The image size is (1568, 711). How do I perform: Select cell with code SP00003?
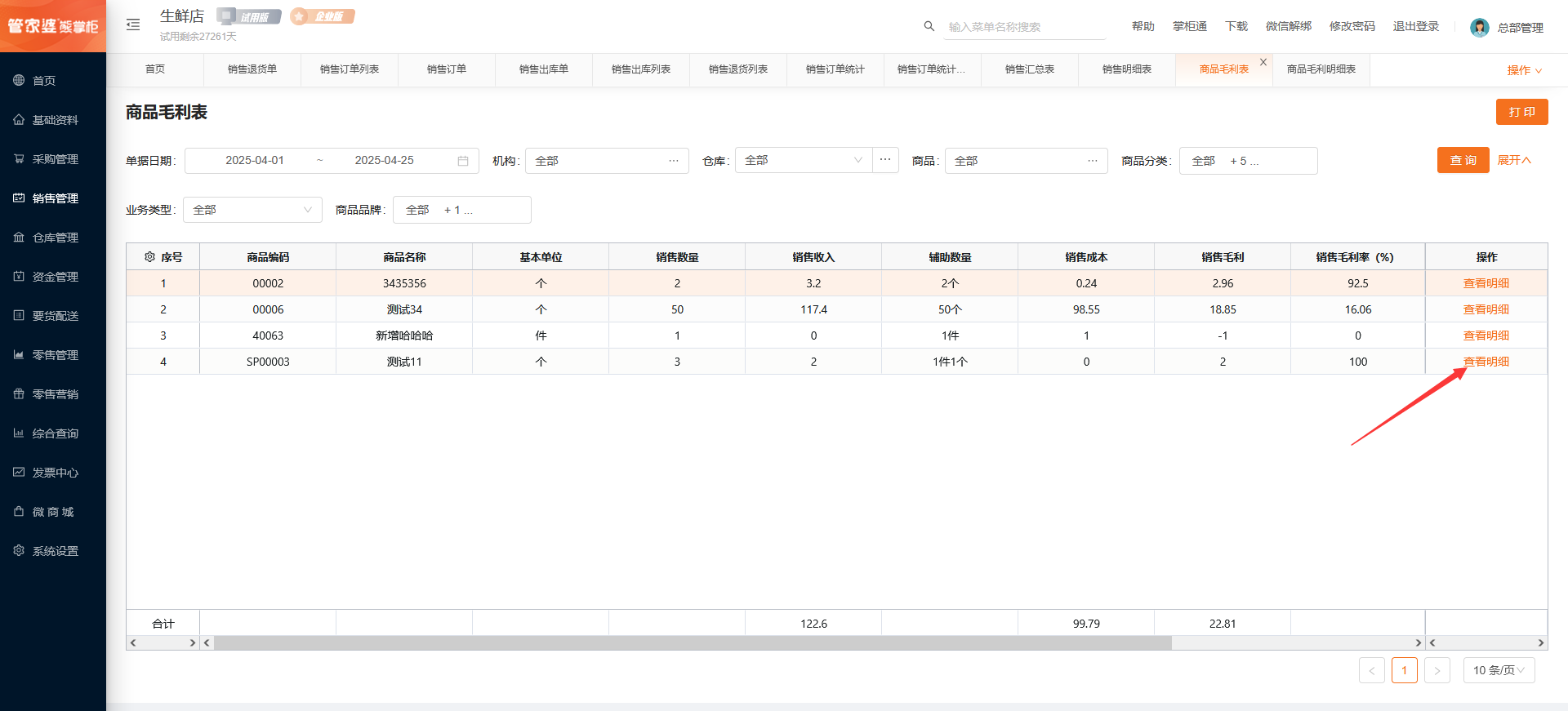[x=268, y=362]
